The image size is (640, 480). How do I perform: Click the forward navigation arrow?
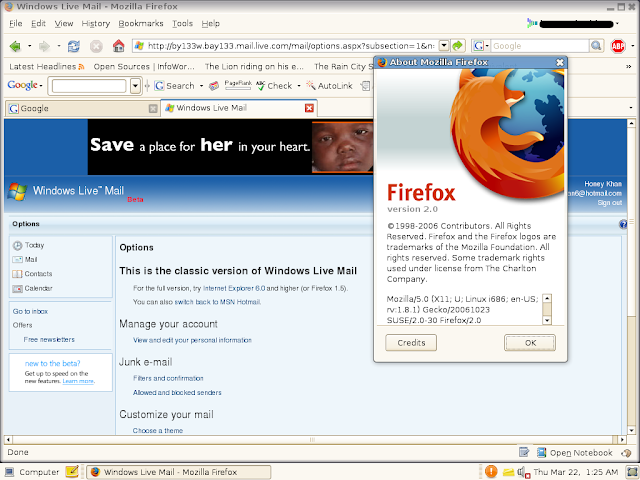click(44, 46)
